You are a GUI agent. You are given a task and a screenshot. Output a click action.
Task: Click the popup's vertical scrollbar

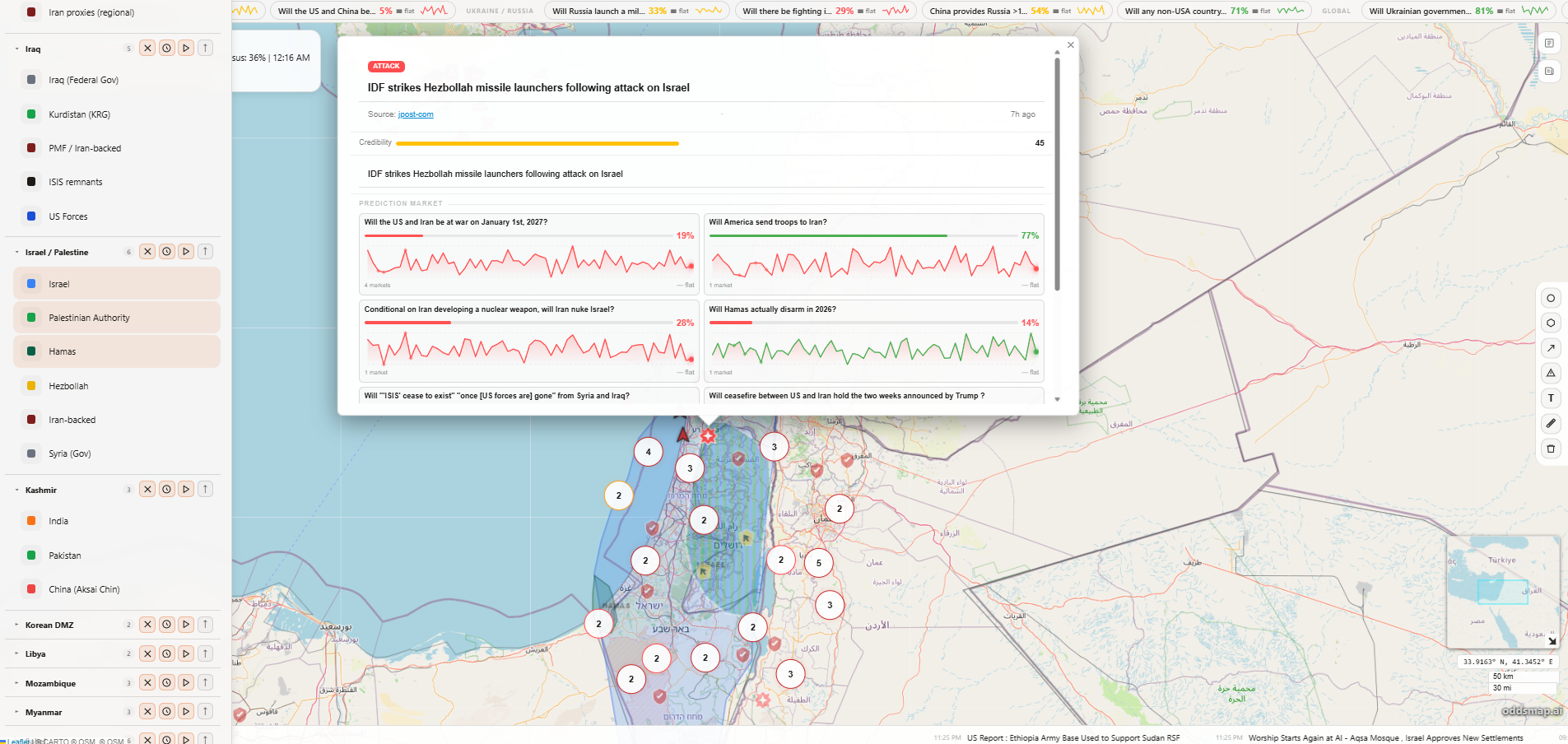(1057, 173)
